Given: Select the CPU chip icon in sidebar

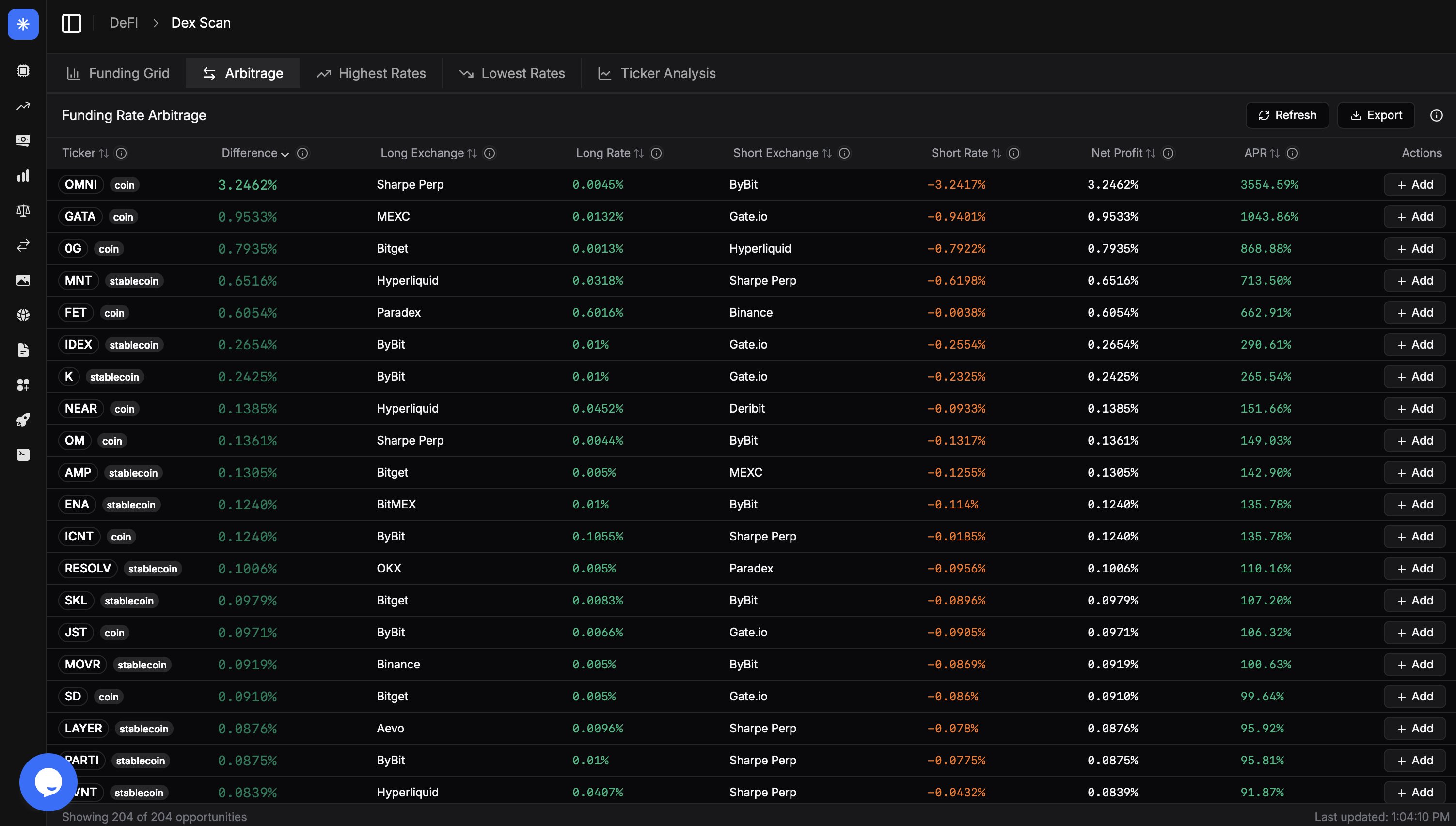Looking at the screenshot, I should tap(23, 70).
